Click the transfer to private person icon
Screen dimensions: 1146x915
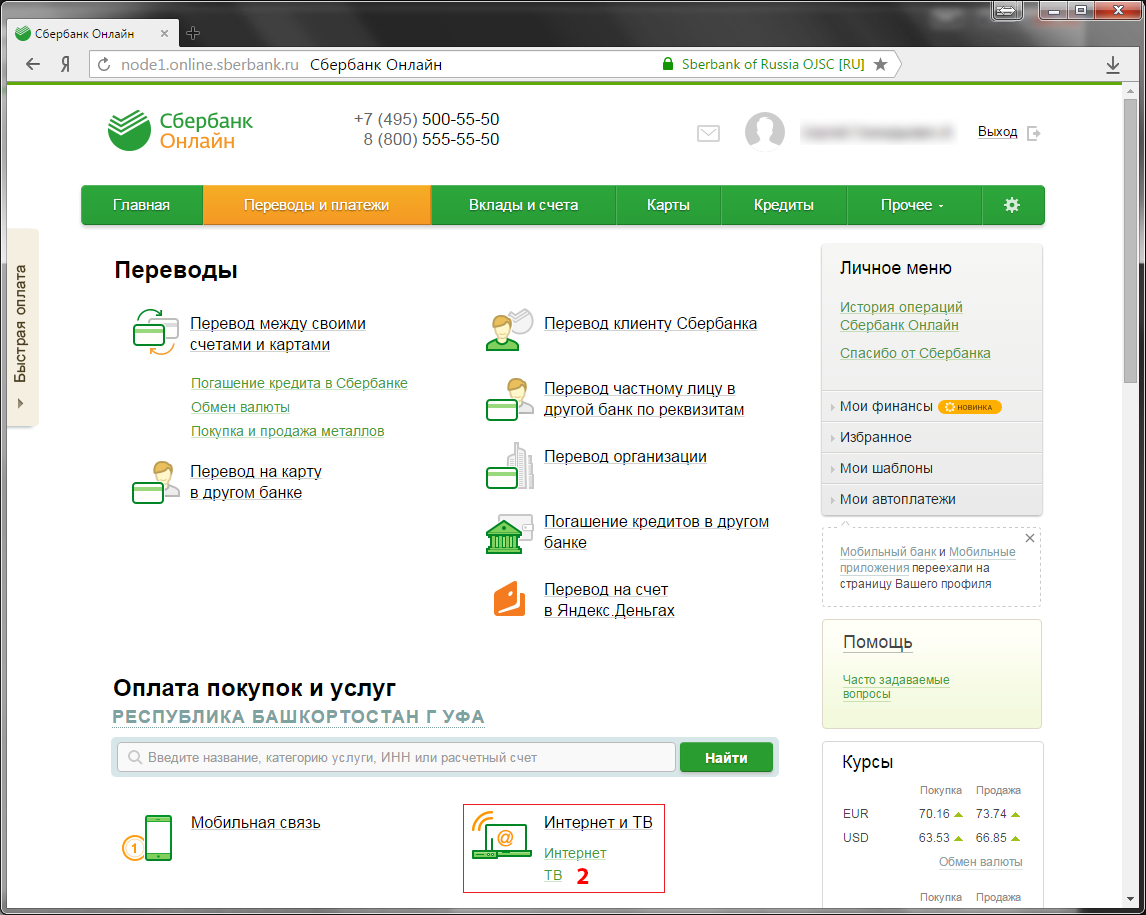[509, 399]
